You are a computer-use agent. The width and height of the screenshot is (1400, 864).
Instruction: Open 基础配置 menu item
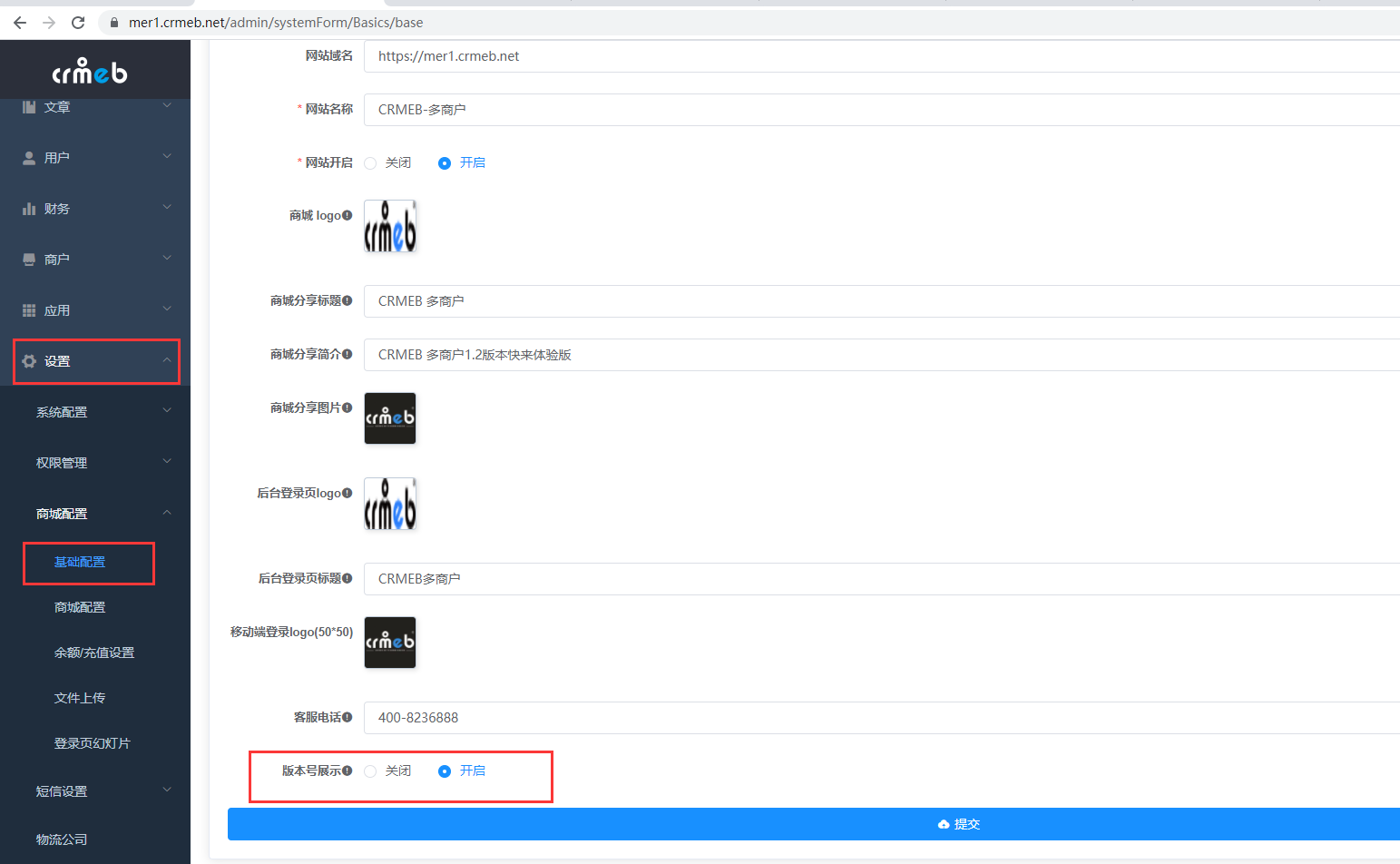[x=80, y=563]
